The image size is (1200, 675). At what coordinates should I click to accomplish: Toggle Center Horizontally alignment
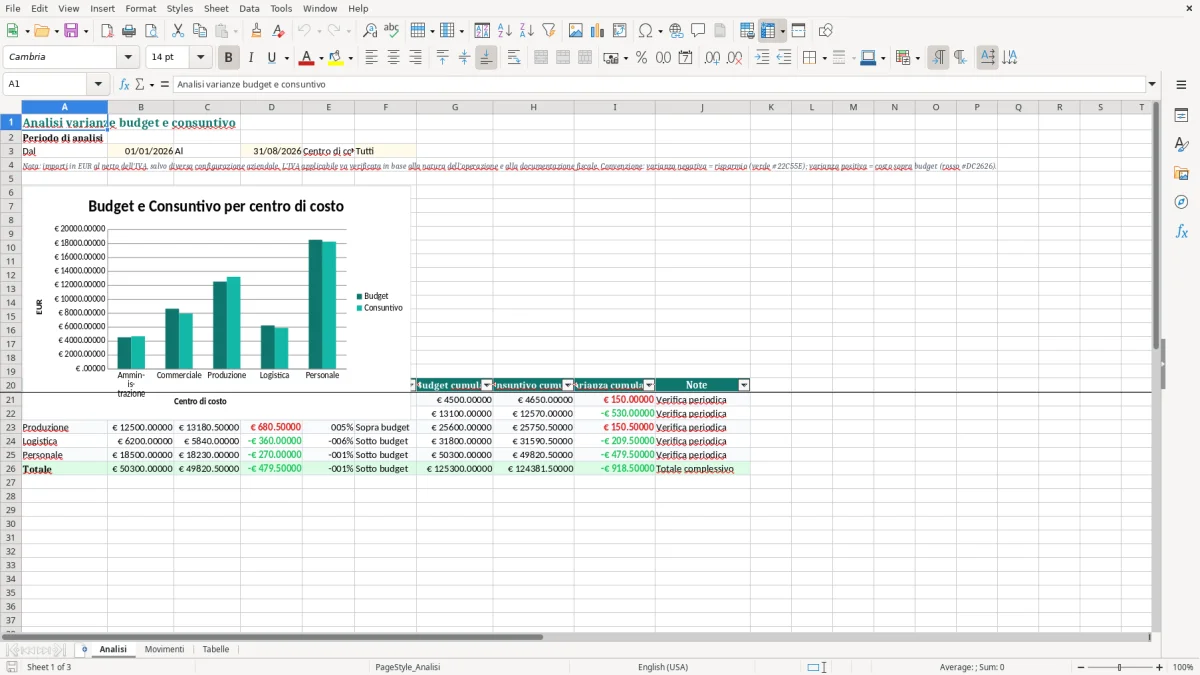pos(393,58)
